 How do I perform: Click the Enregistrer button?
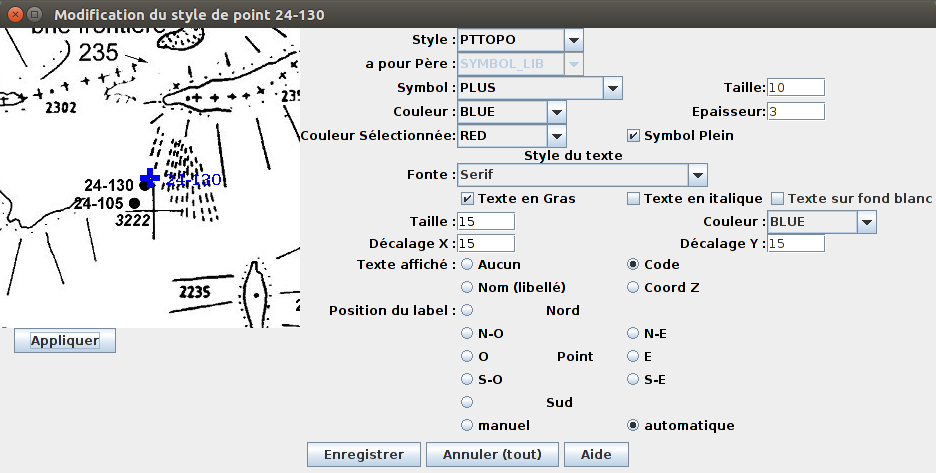(364, 454)
